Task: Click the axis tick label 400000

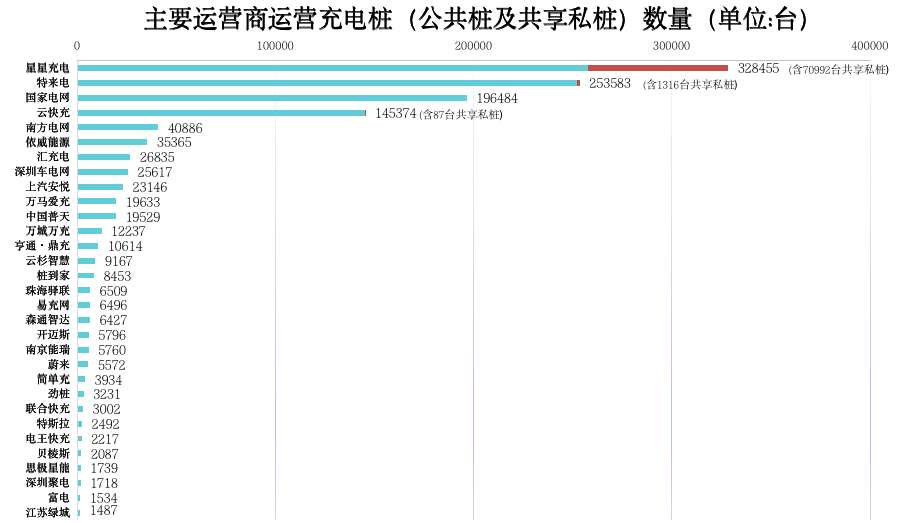Action: coord(869,46)
